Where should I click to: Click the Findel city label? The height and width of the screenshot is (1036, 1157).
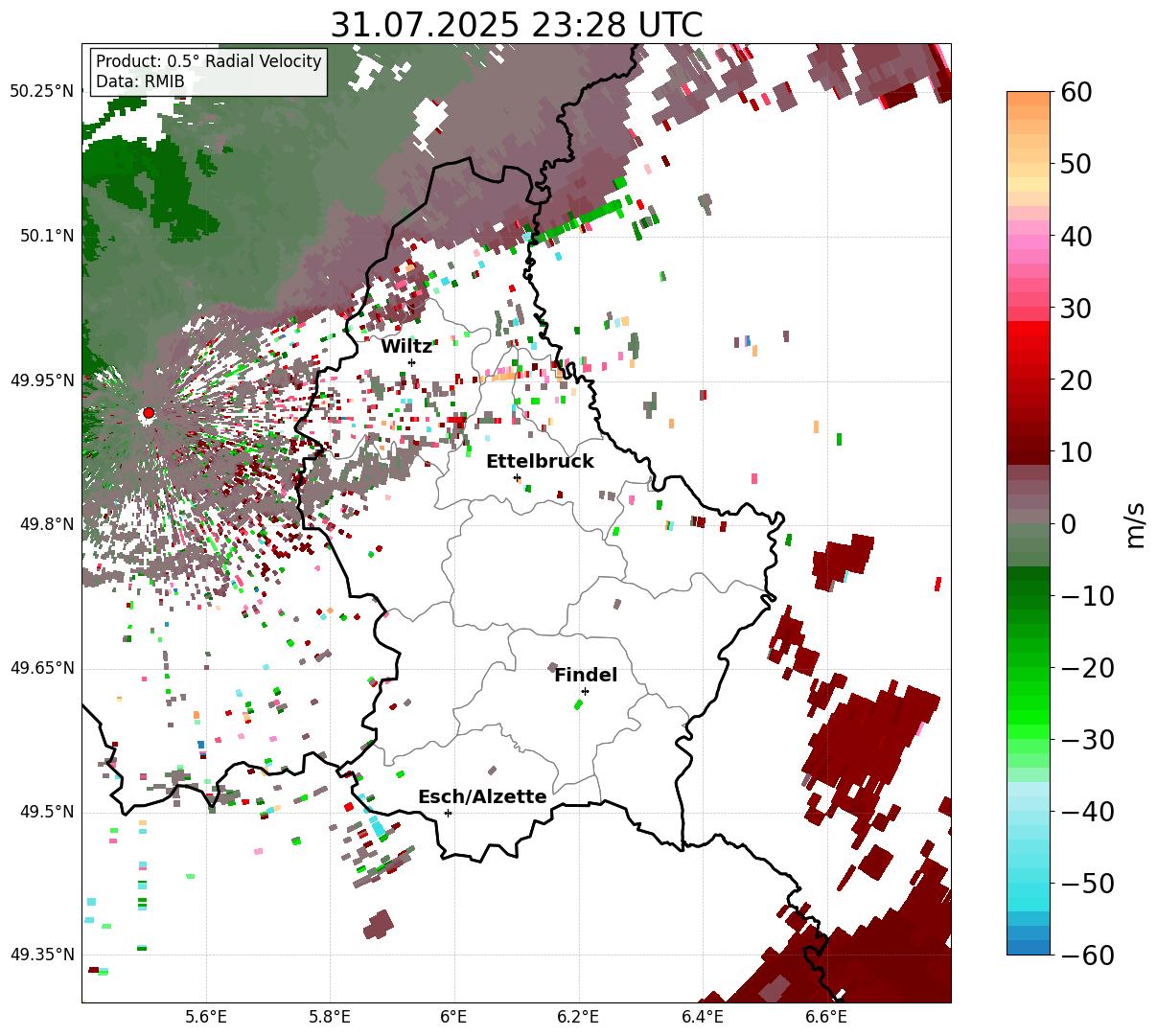586,676
